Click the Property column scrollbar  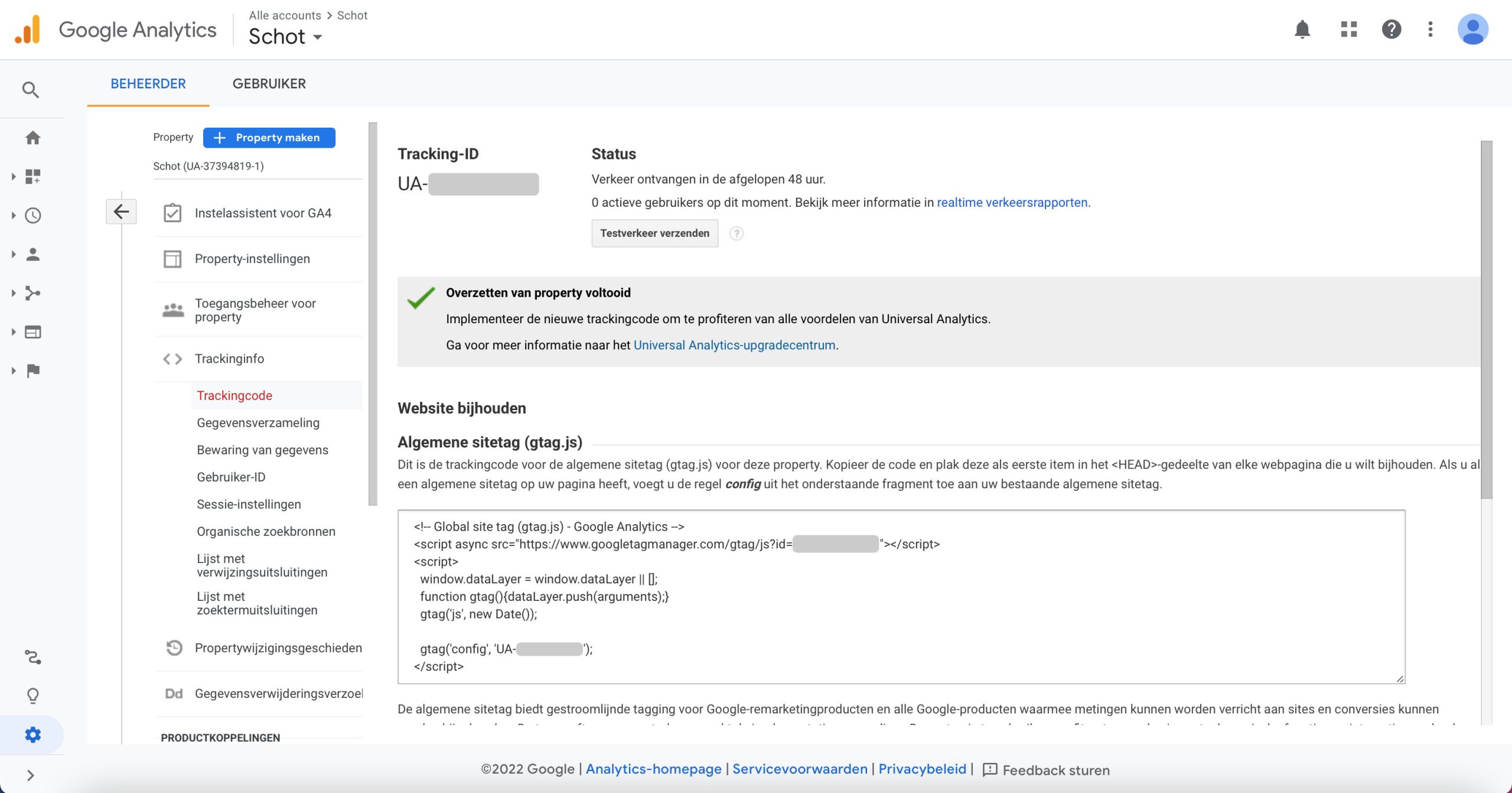tap(373, 314)
